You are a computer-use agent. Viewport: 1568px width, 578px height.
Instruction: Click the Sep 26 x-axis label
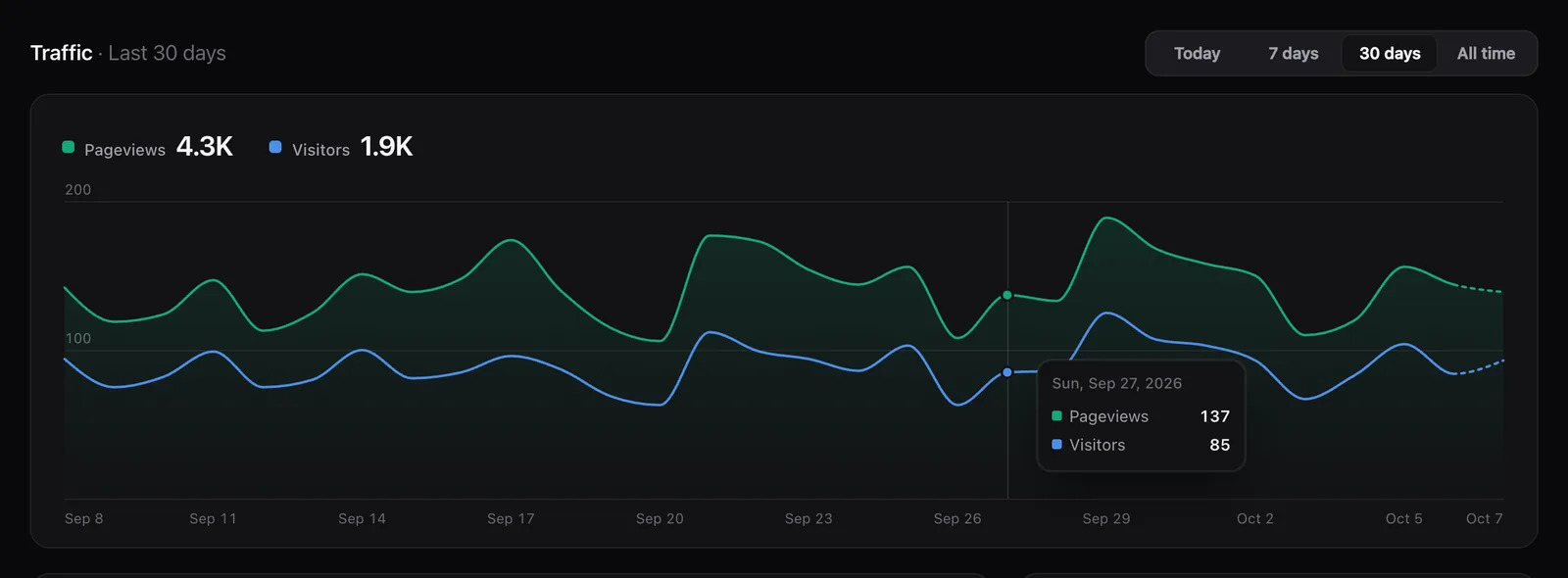pos(957,518)
